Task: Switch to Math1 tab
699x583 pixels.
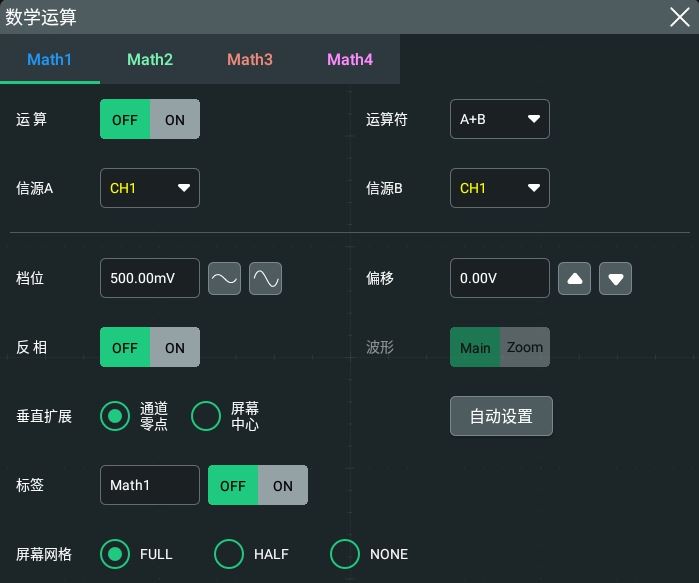Action: 49,59
